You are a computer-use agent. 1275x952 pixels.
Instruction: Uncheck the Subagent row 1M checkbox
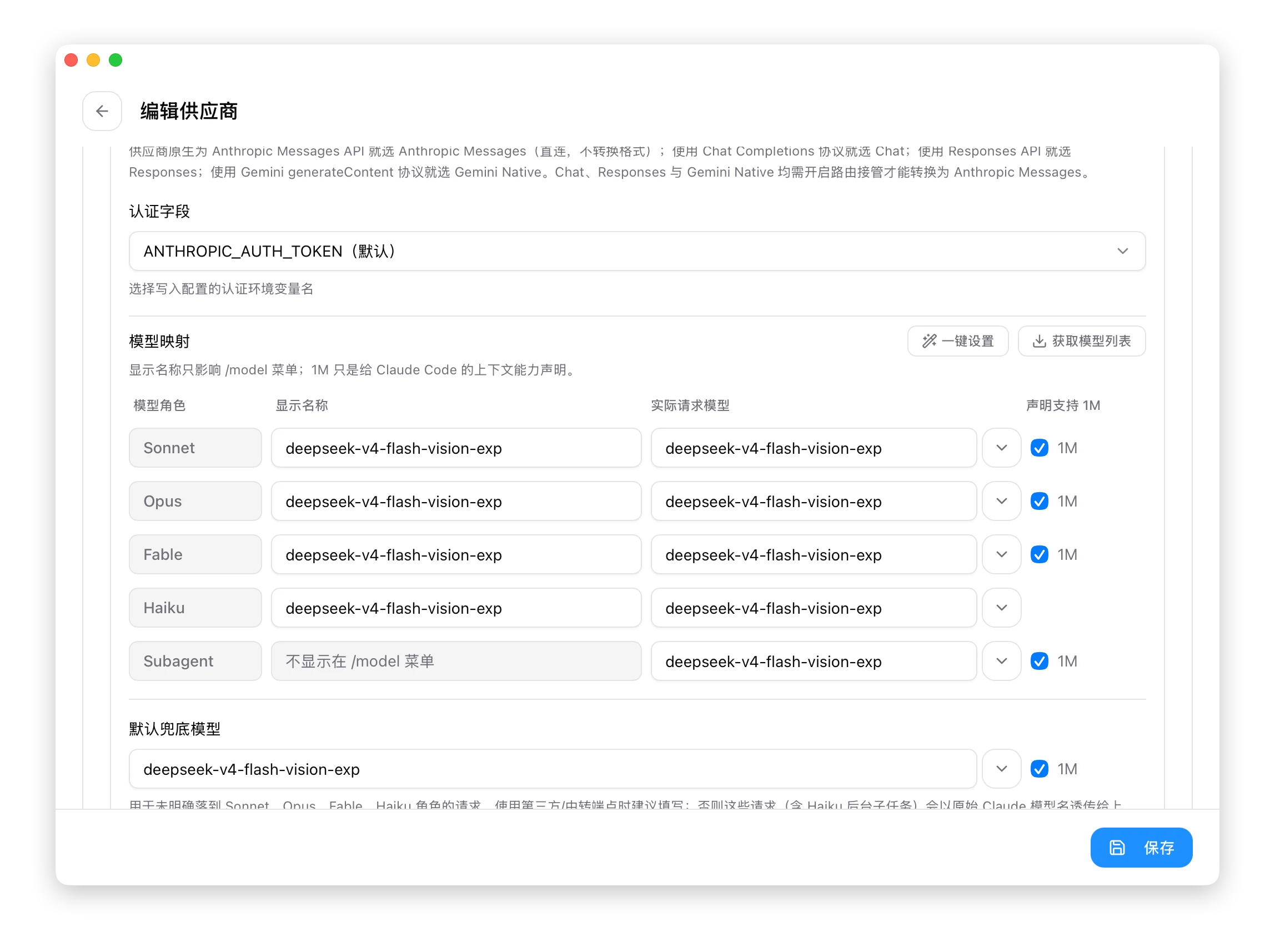[1040, 661]
